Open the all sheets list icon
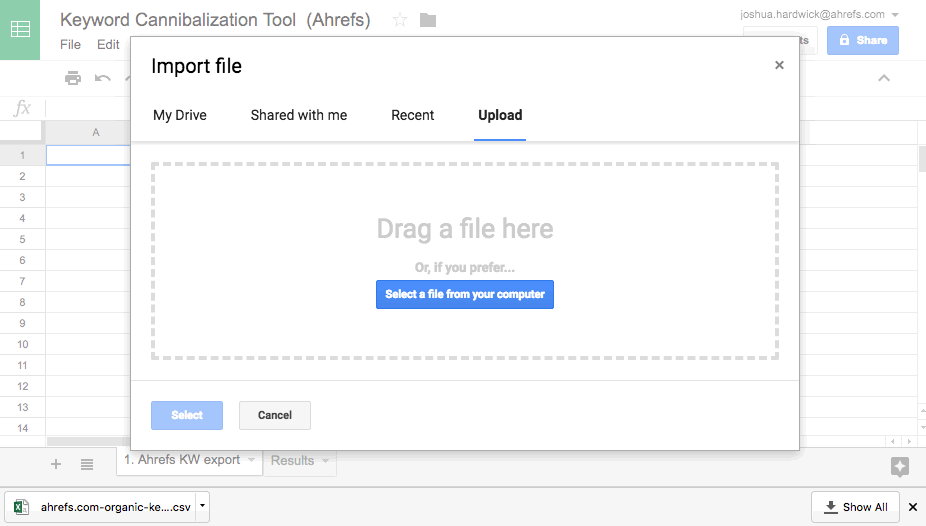This screenshot has width=926, height=526. click(87, 464)
